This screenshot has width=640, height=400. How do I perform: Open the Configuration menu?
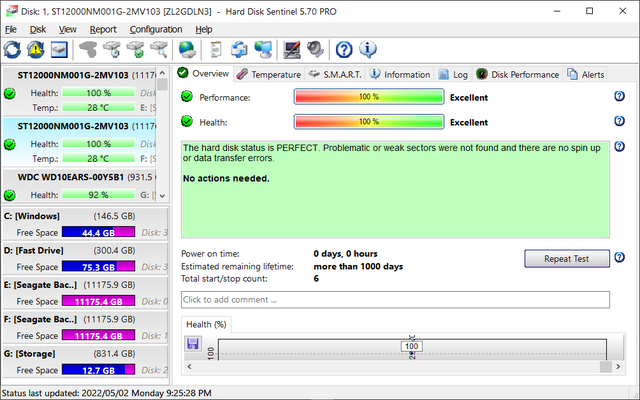click(x=156, y=29)
